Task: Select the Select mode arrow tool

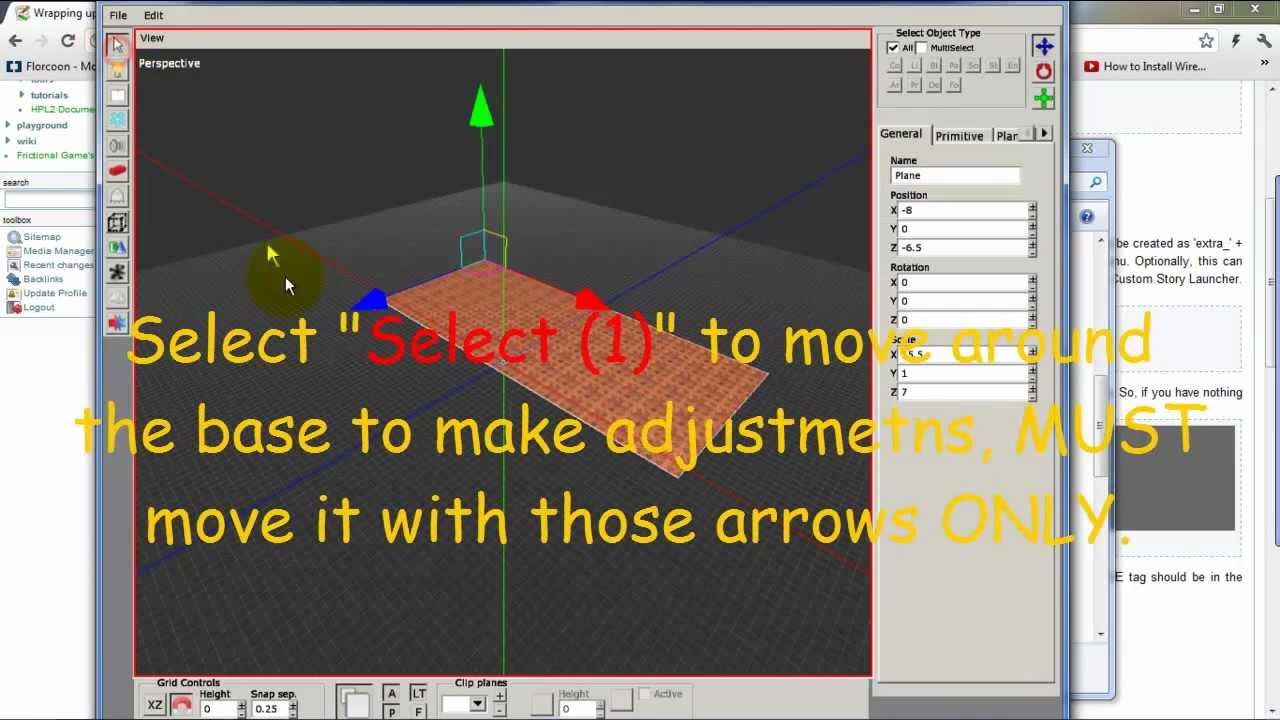Action: point(117,45)
